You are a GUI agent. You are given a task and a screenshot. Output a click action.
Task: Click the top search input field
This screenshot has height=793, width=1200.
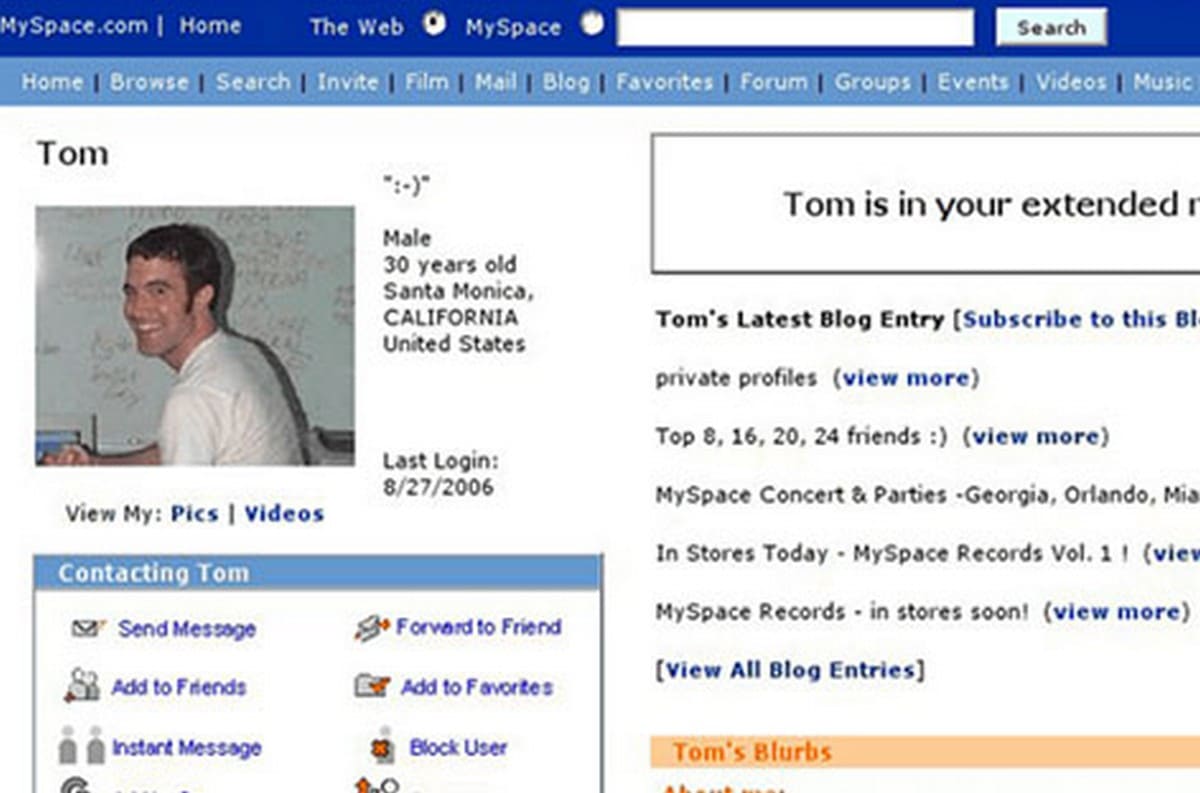(x=795, y=27)
